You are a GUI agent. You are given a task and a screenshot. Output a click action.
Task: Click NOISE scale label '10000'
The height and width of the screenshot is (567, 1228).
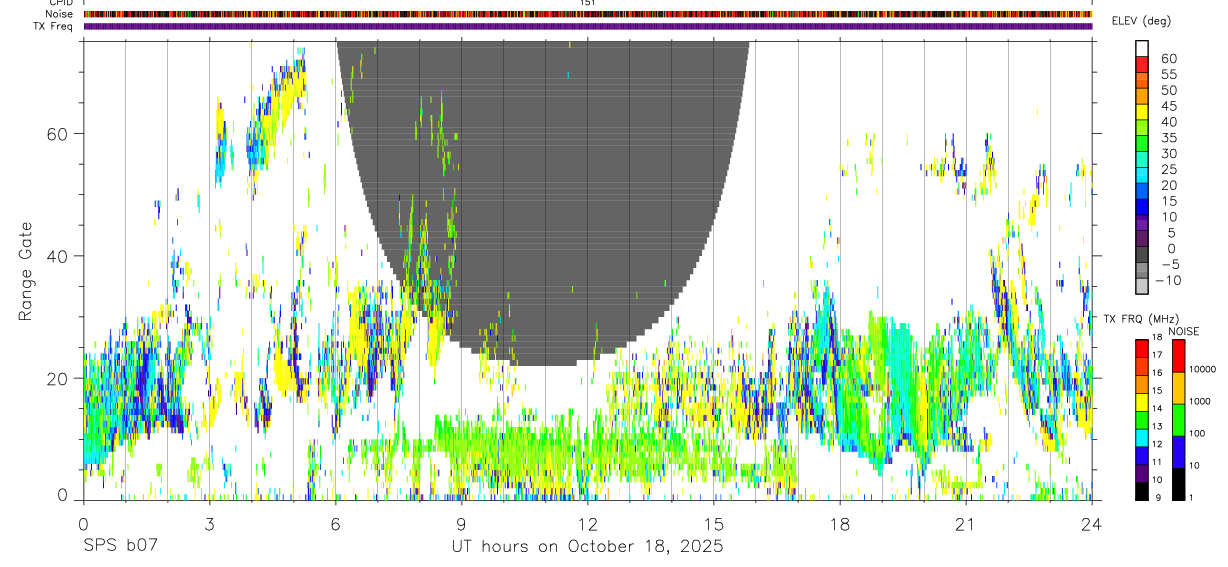tap(1202, 369)
